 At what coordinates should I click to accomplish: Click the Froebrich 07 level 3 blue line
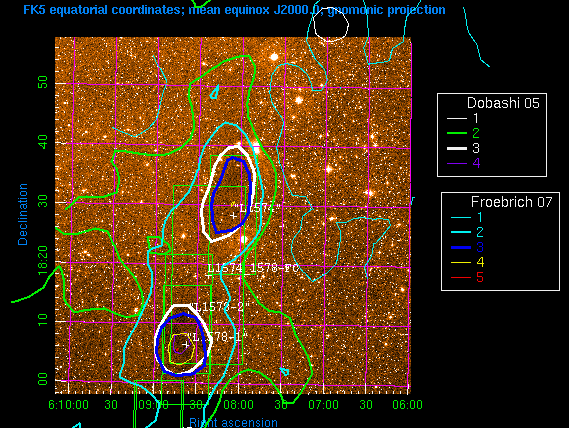coord(461,247)
